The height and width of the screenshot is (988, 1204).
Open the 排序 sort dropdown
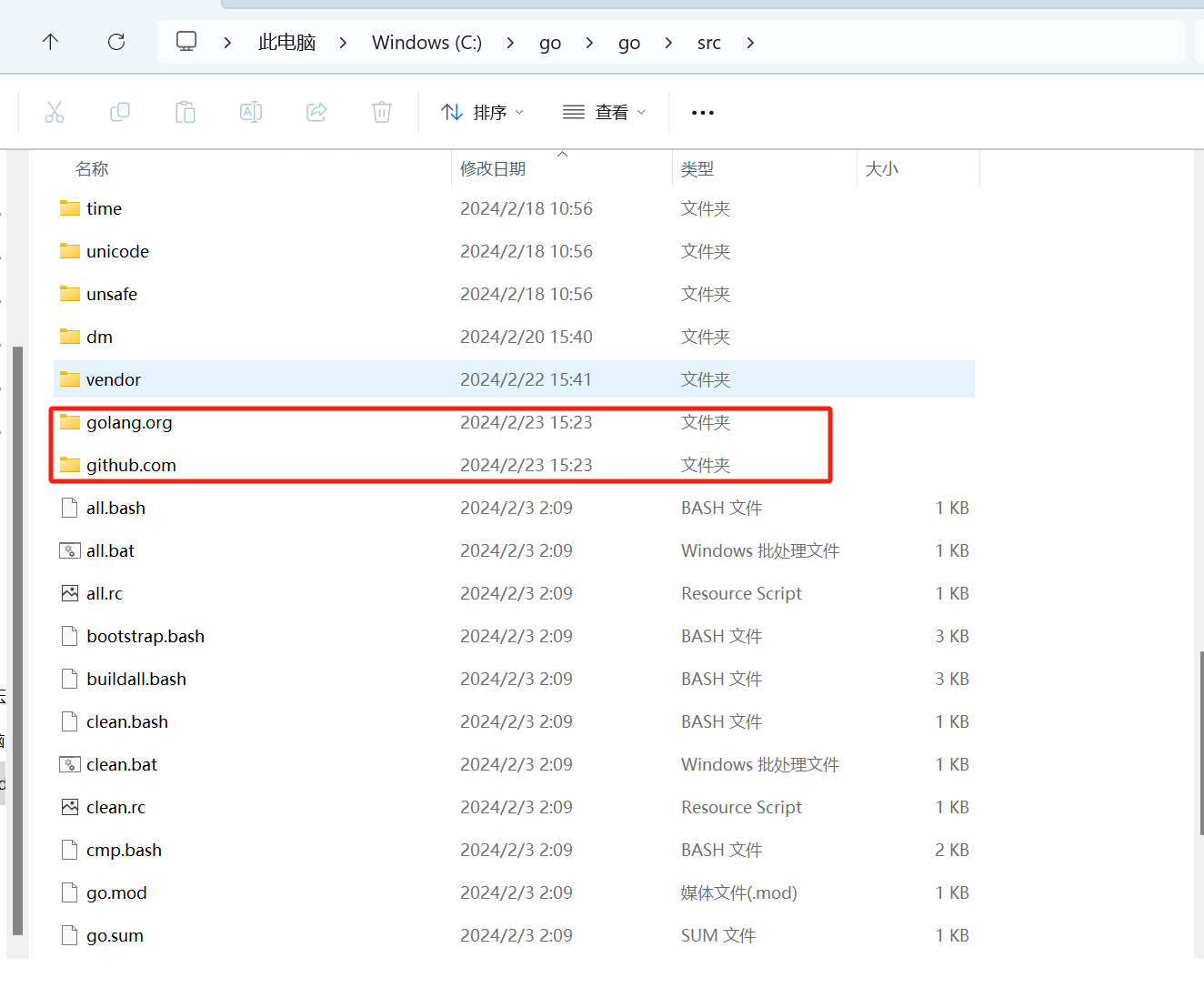pos(483,112)
